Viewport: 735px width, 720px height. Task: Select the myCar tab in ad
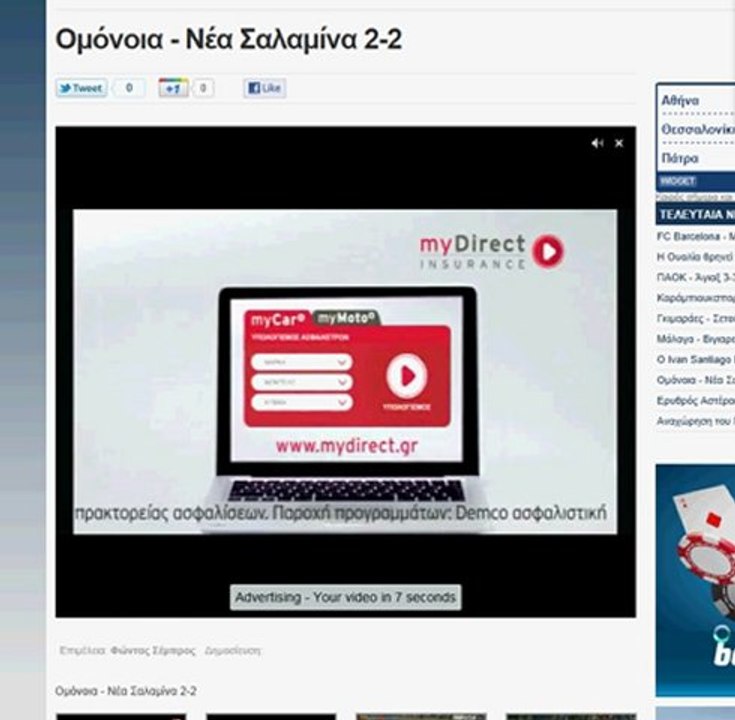(278, 320)
